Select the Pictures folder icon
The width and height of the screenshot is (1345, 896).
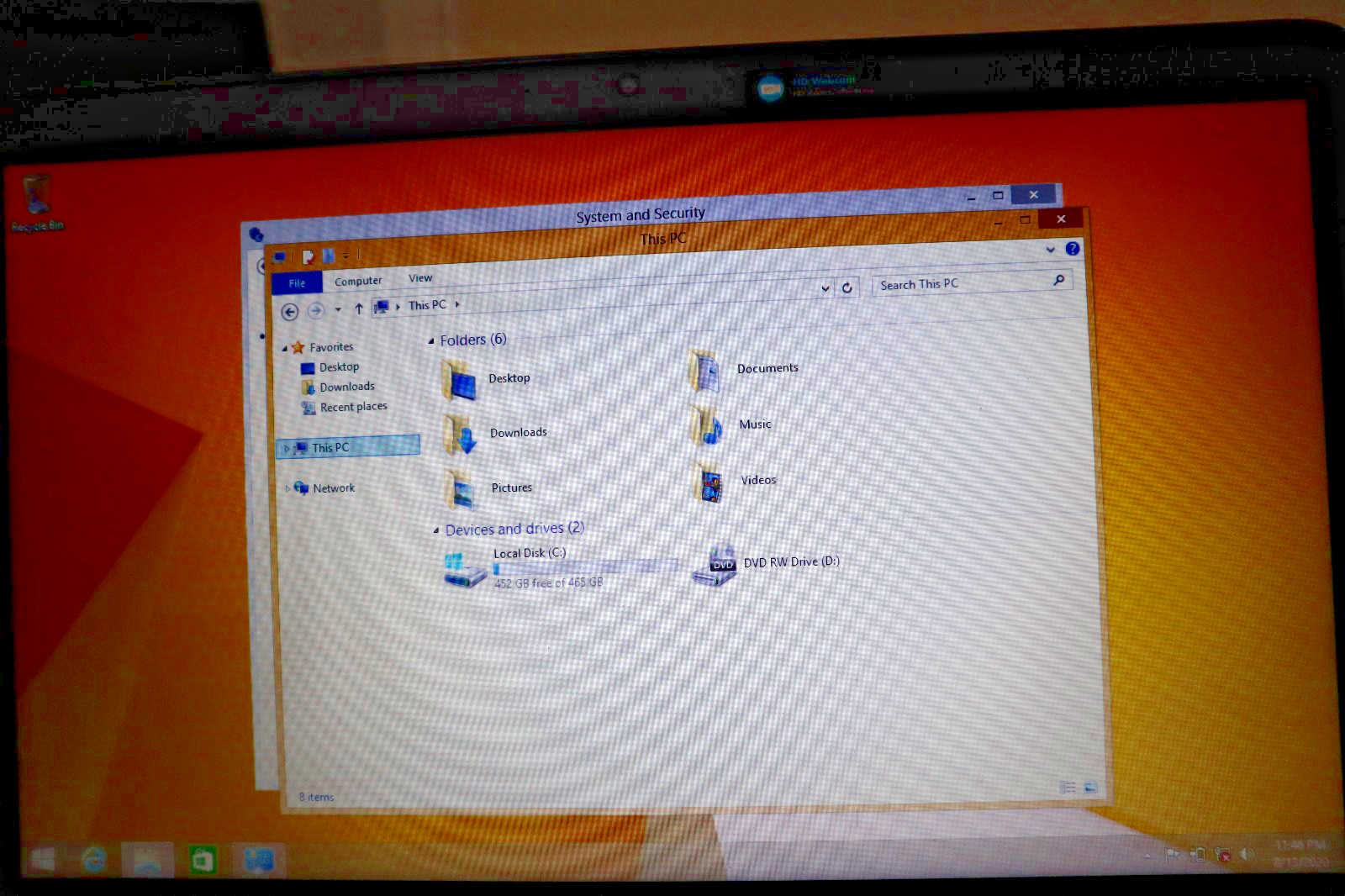(x=461, y=489)
